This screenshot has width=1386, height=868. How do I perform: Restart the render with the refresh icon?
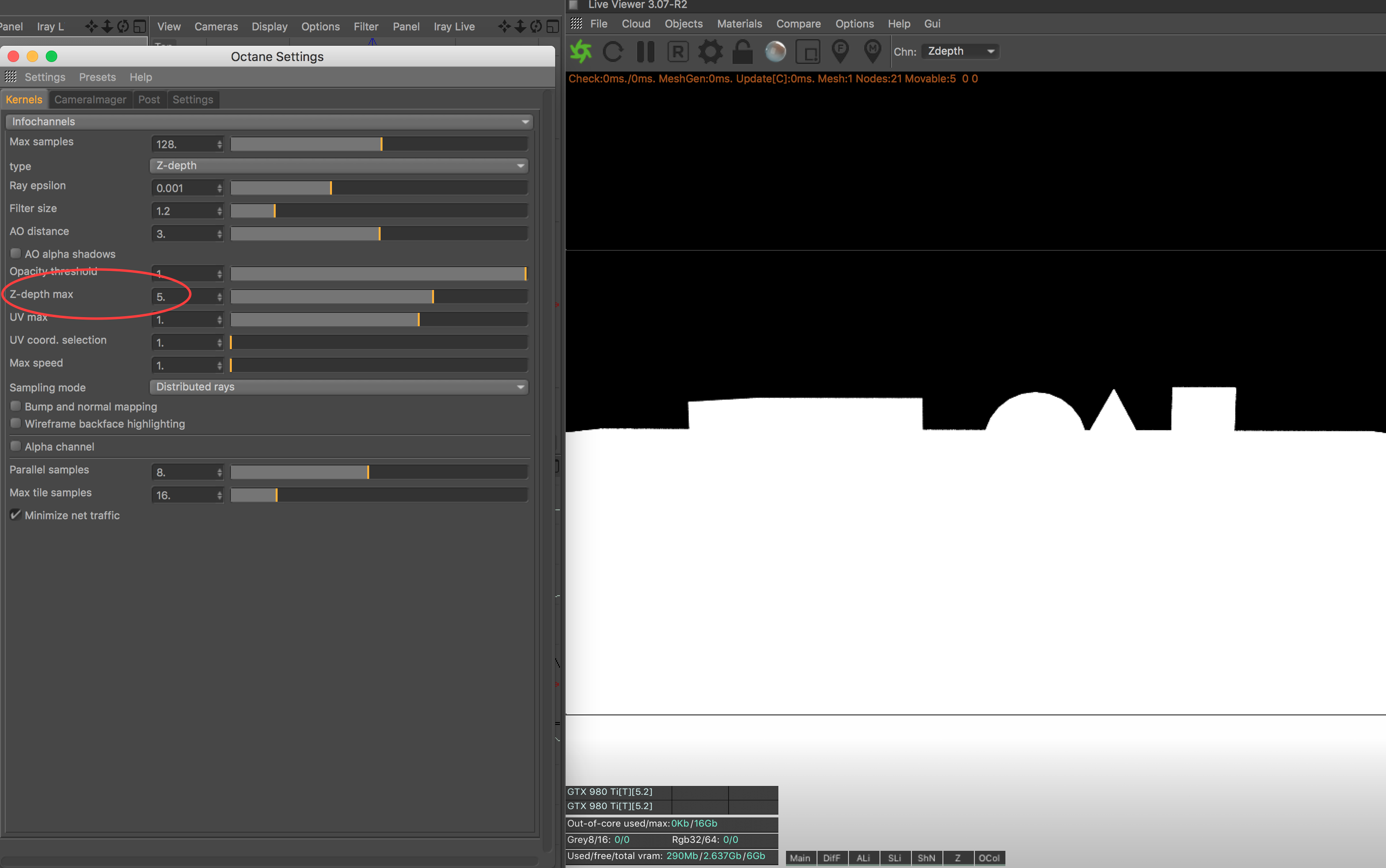click(613, 52)
